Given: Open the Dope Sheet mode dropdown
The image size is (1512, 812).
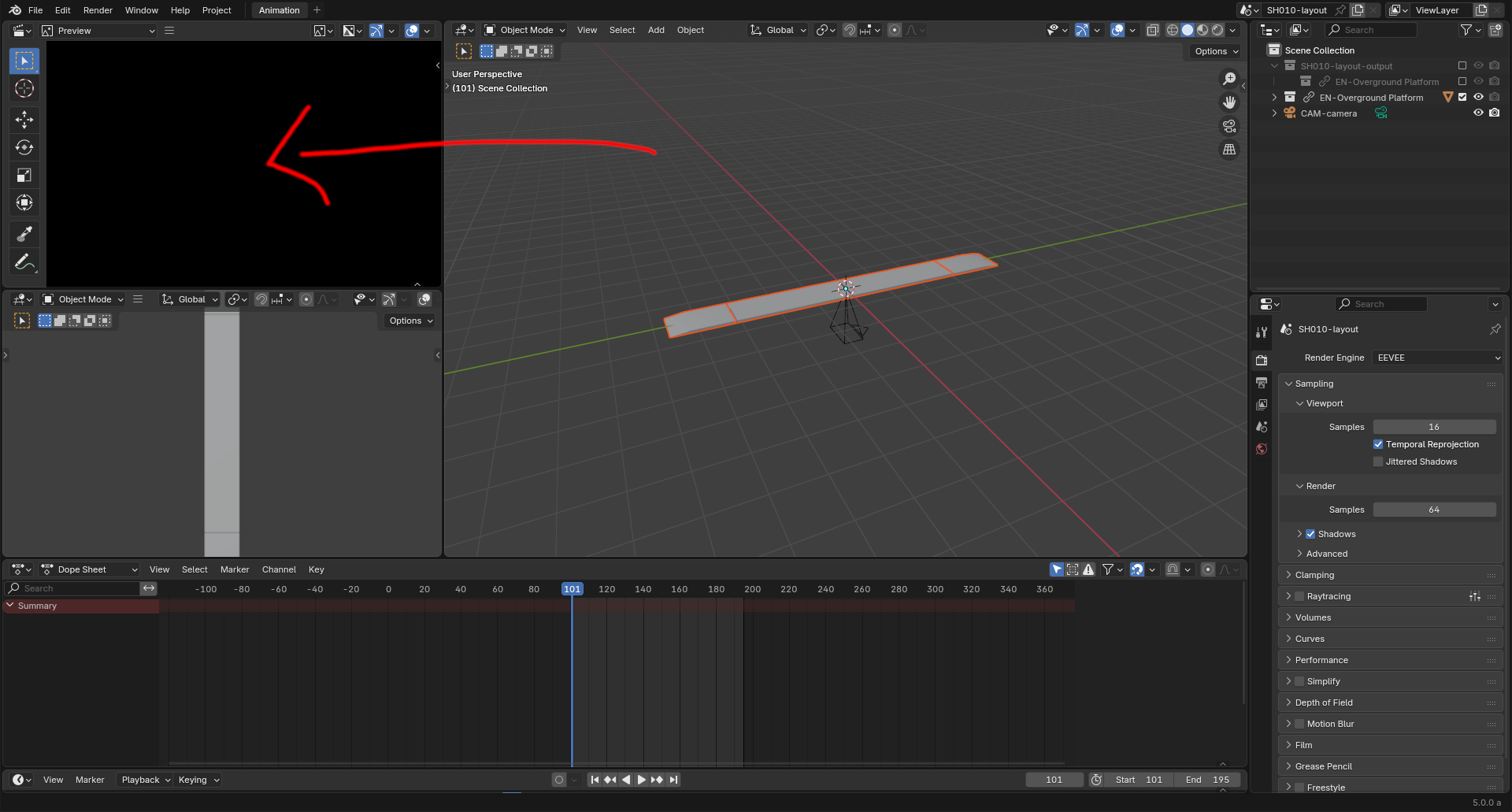Looking at the screenshot, I should click(89, 569).
